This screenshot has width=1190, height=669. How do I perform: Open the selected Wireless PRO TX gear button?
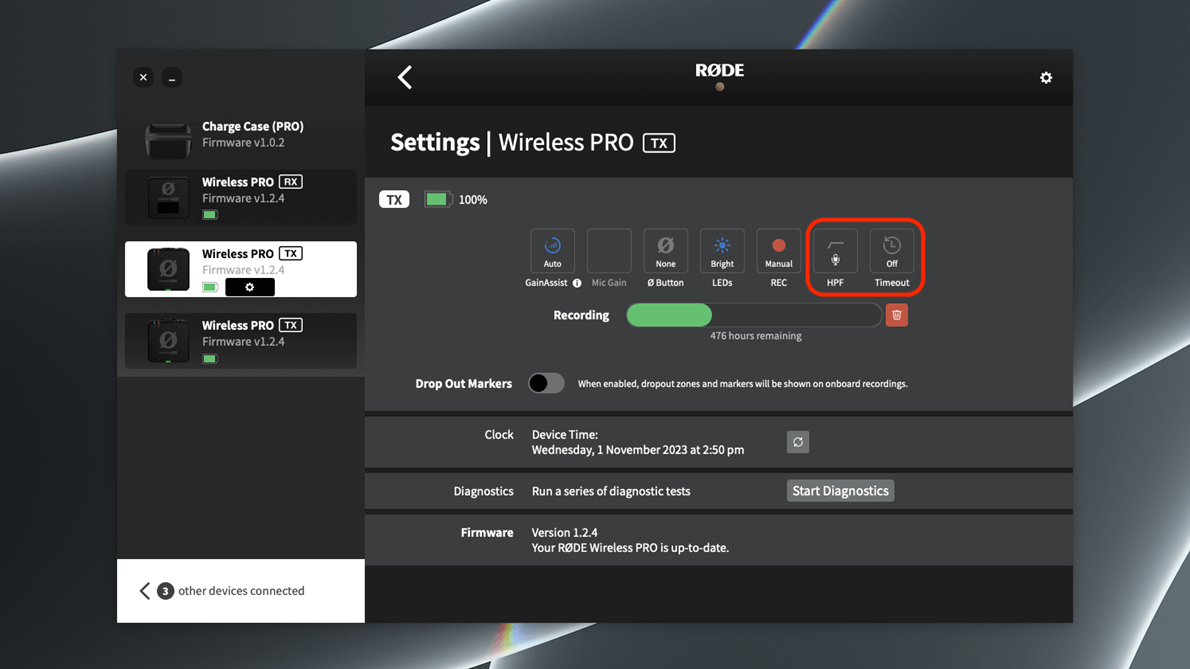click(250, 287)
